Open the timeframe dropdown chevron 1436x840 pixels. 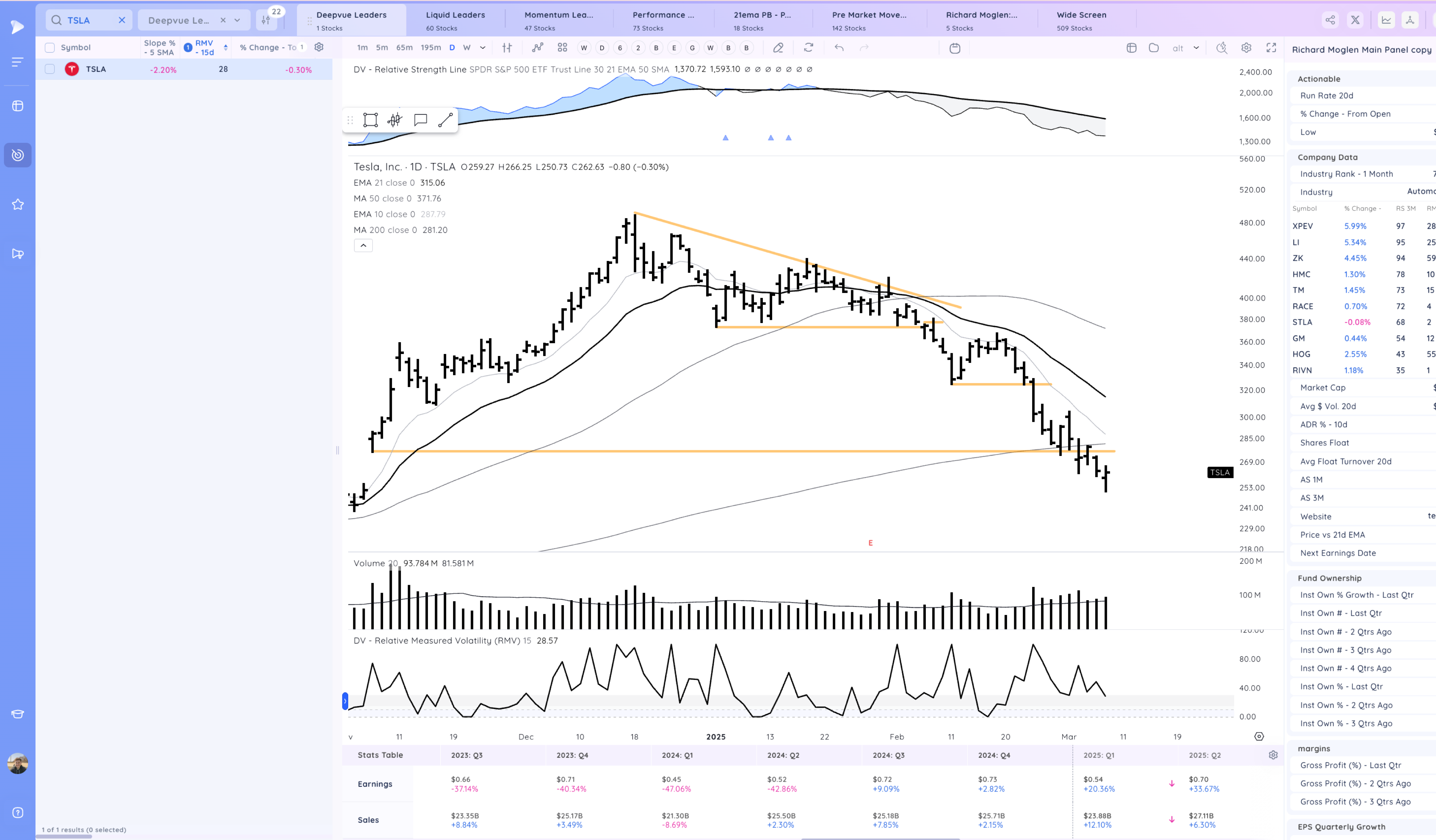[x=482, y=48]
